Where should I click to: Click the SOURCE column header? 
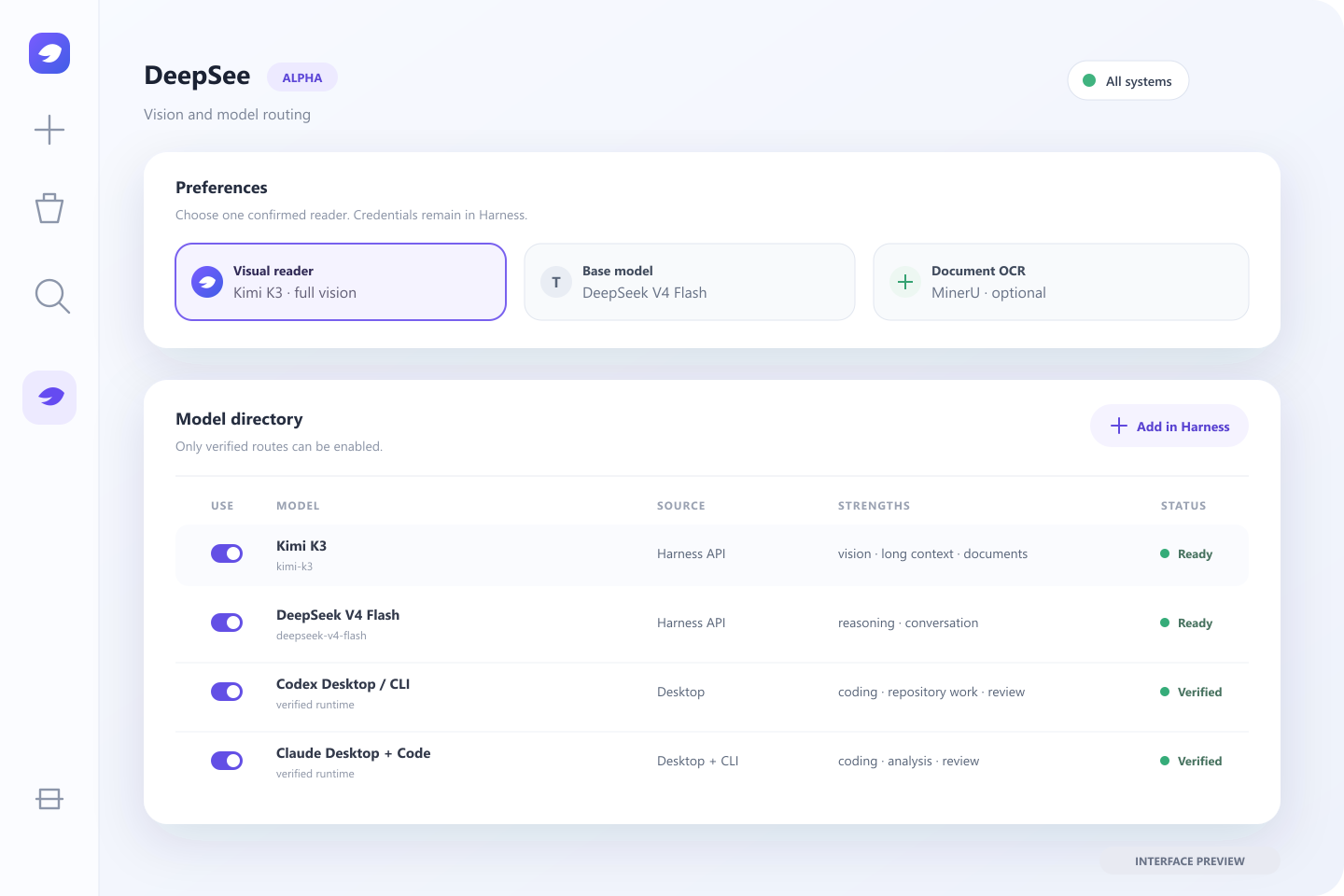pyautogui.click(x=681, y=506)
